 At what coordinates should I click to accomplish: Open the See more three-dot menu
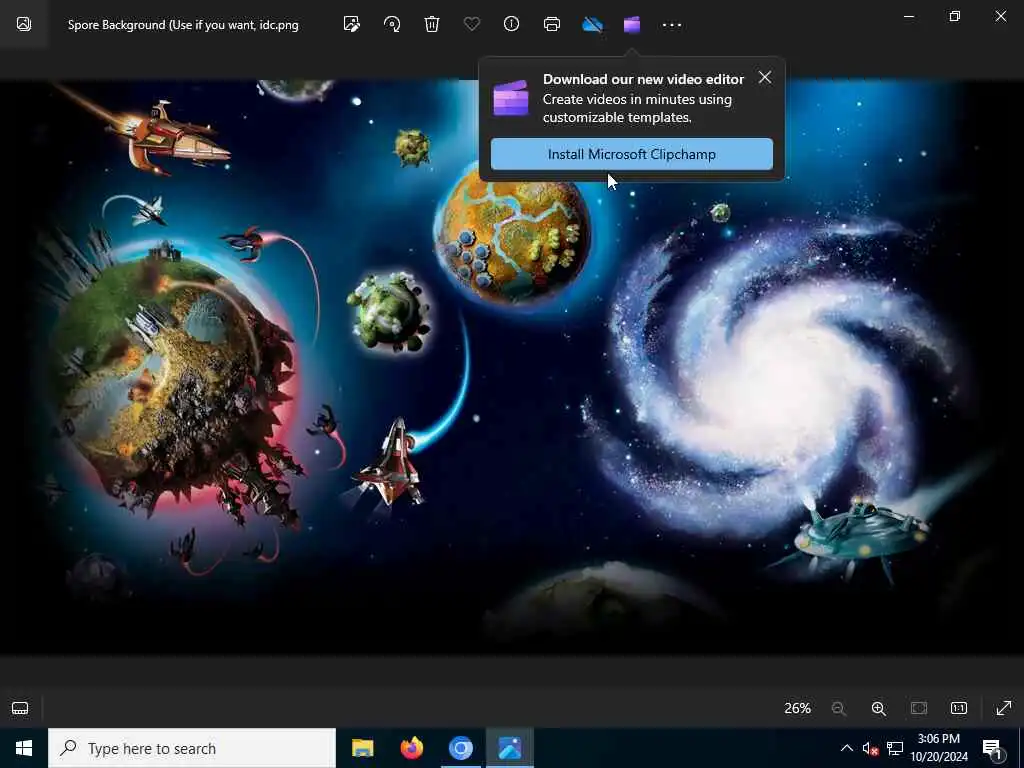(672, 25)
